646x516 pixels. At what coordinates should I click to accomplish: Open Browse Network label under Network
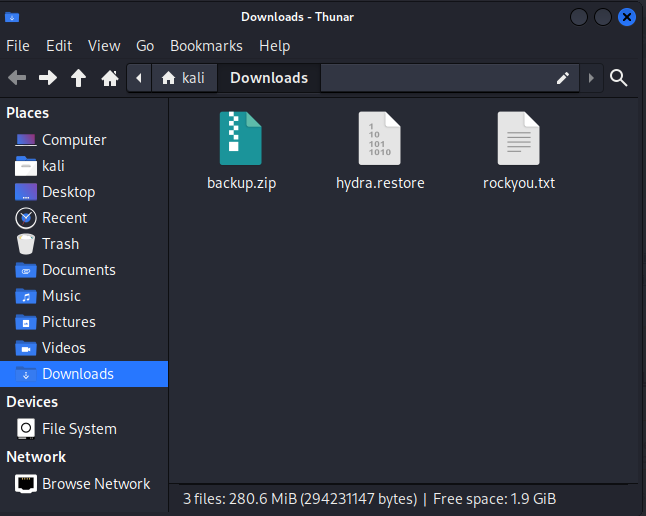96,484
